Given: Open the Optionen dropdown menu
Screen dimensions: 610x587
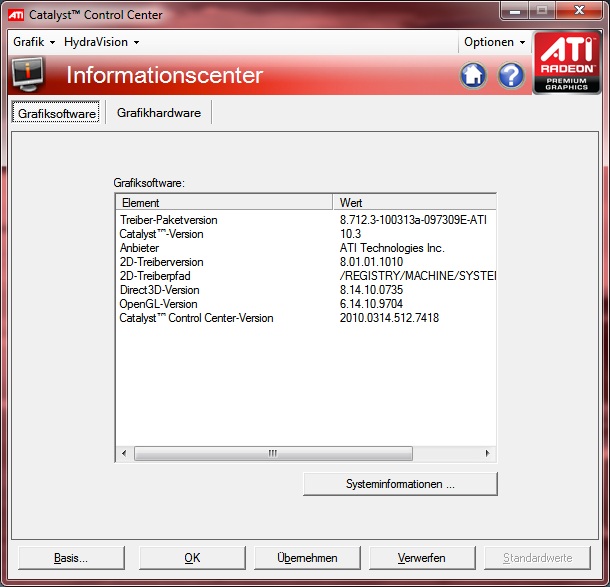Looking at the screenshot, I should pos(494,42).
